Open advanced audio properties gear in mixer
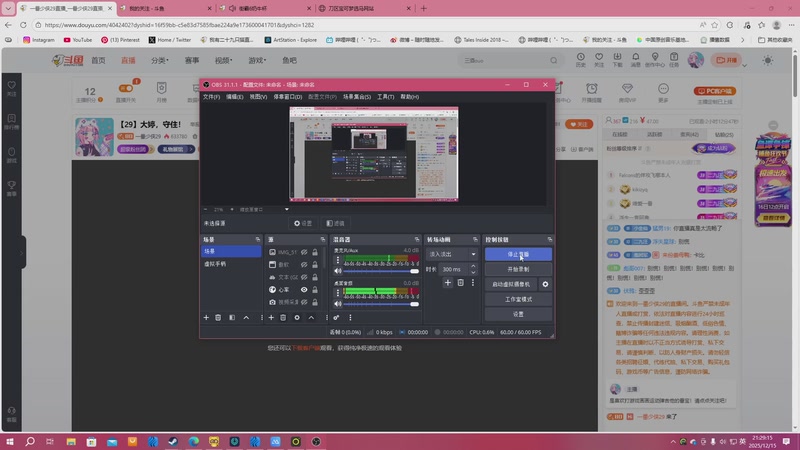The image size is (800, 450). [x=336, y=317]
